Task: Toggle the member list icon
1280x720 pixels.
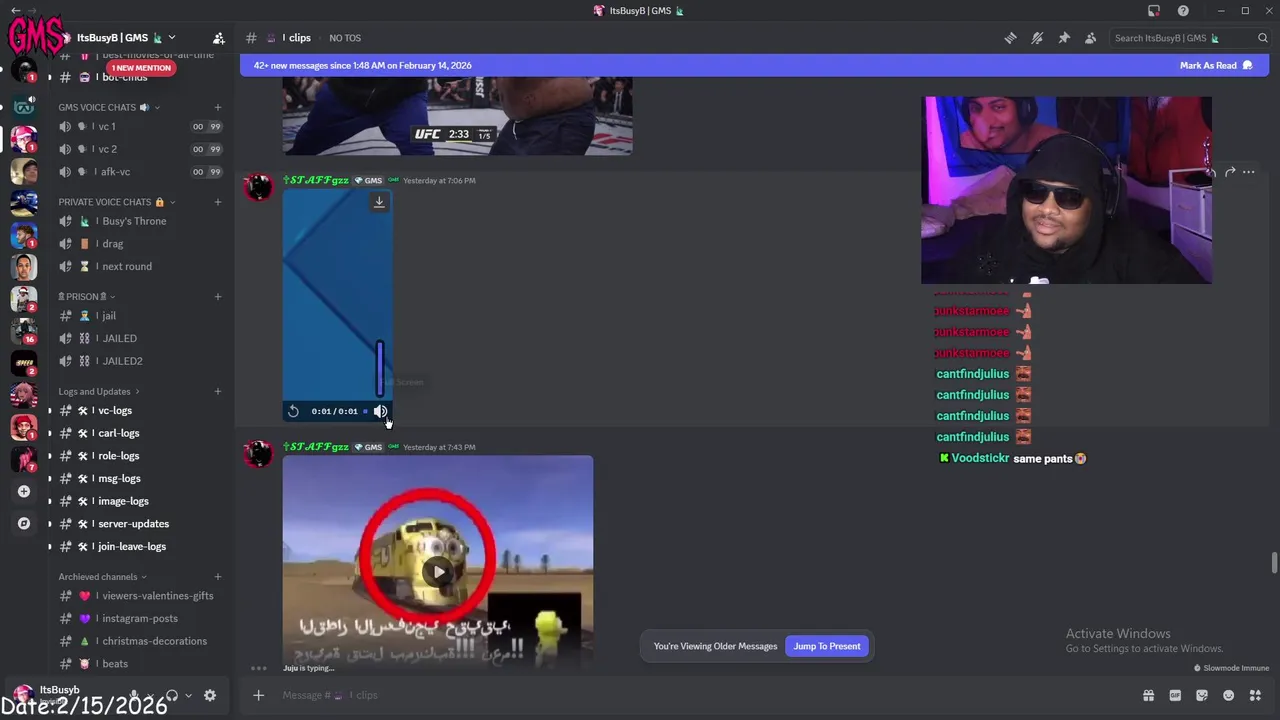Action: (1091, 38)
